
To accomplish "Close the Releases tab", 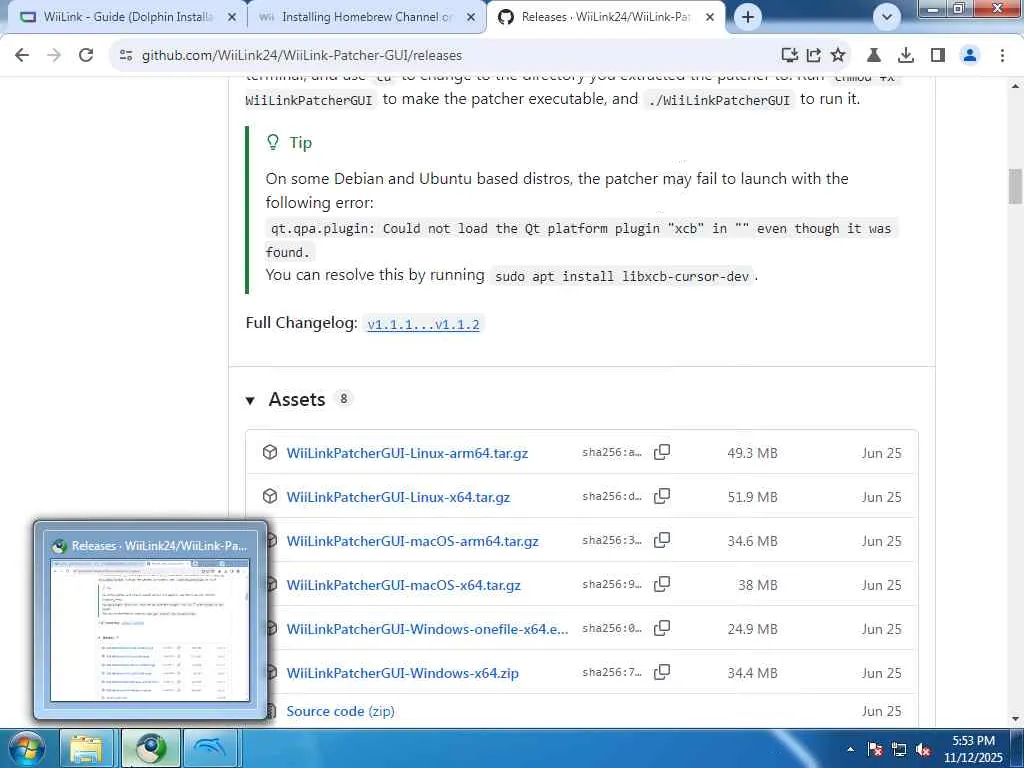I will 710,17.
